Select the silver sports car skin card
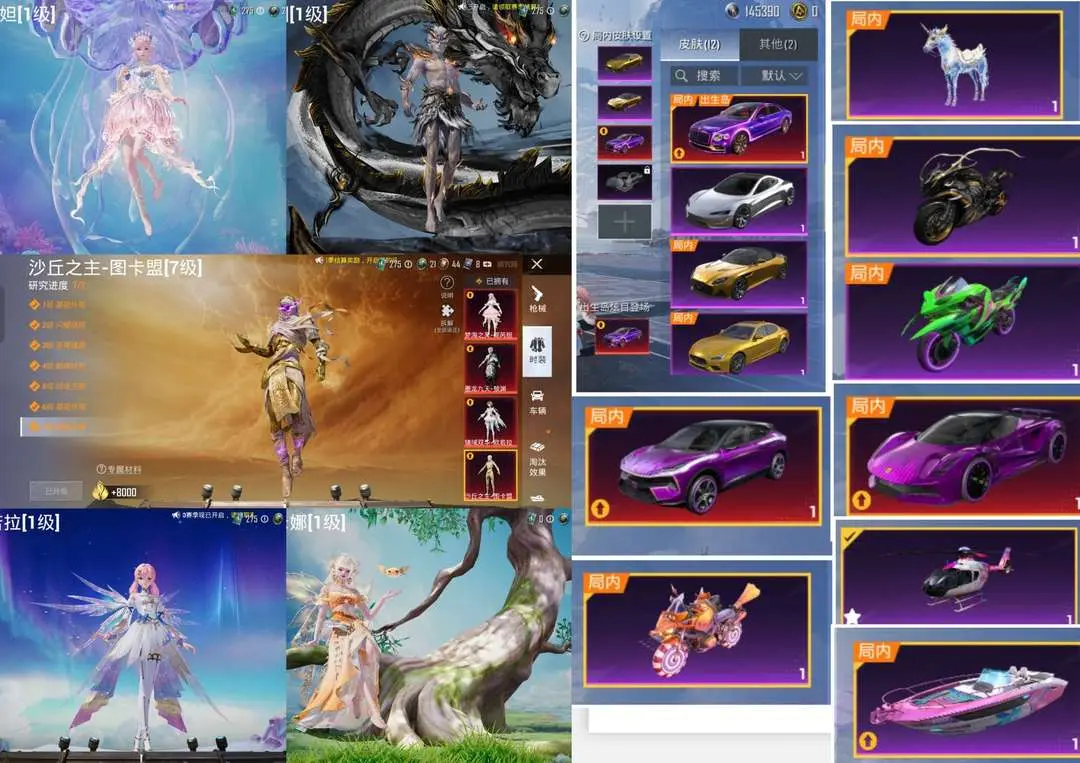The height and width of the screenshot is (763, 1080). (x=738, y=200)
